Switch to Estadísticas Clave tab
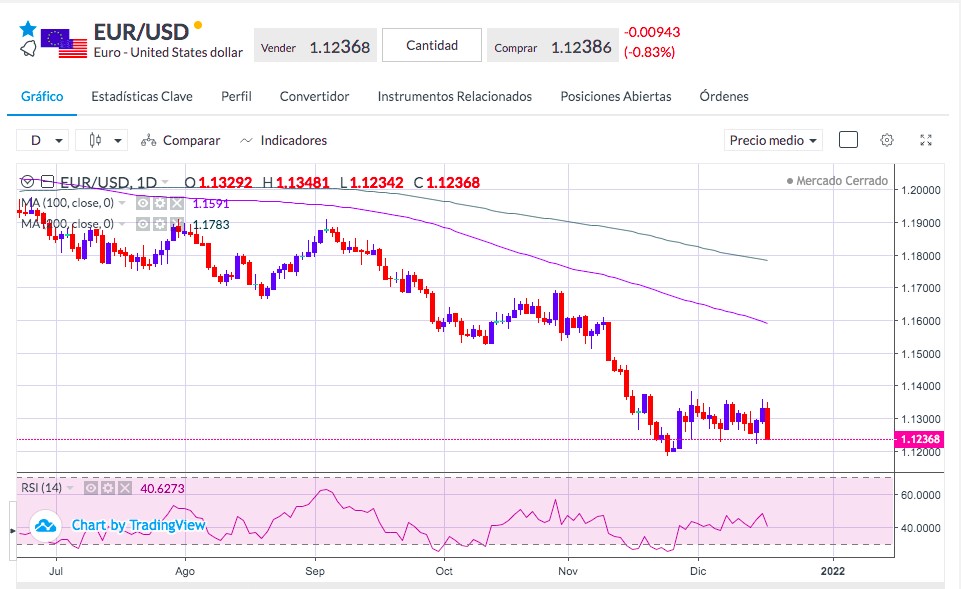The width and height of the screenshot is (961, 589). coord(142,96)
